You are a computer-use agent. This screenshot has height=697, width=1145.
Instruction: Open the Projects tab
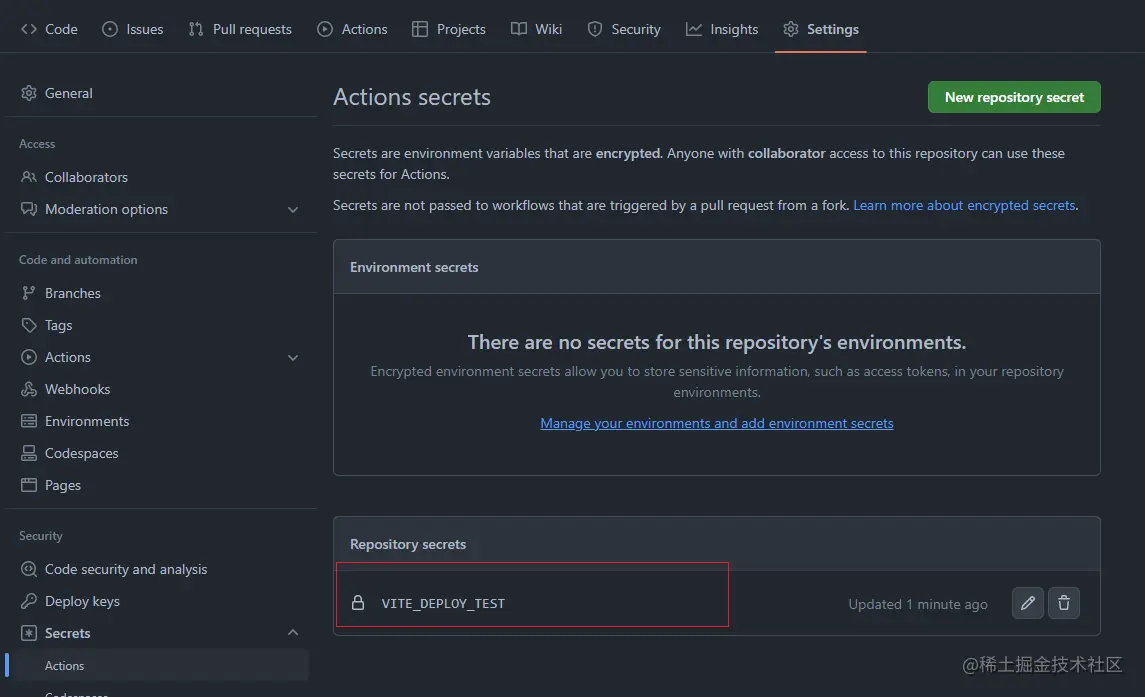(448, 29)
